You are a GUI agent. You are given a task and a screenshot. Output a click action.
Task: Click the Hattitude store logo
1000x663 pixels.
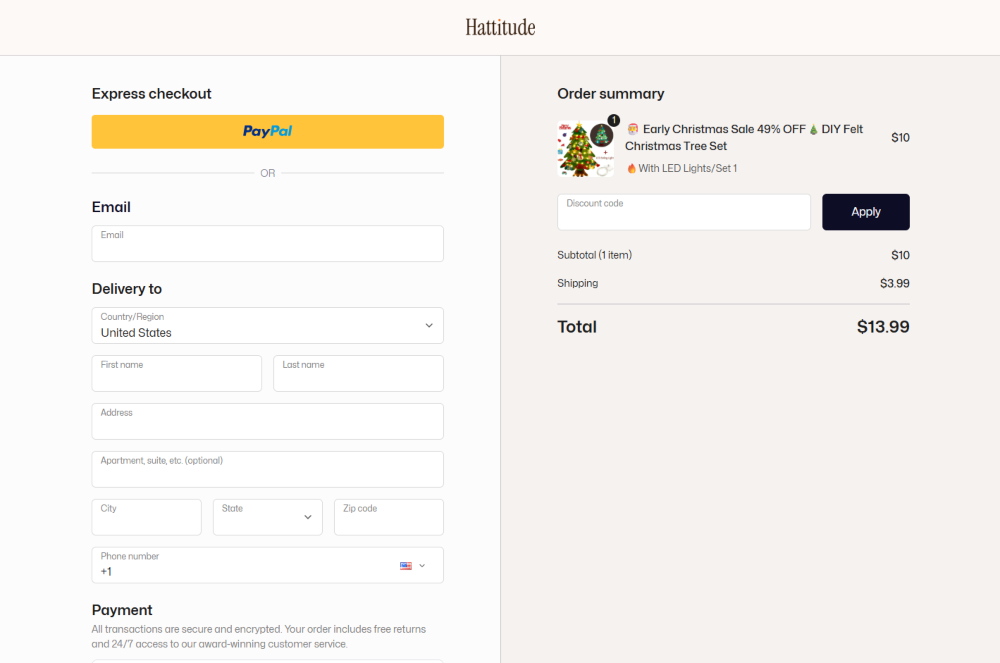500,27
